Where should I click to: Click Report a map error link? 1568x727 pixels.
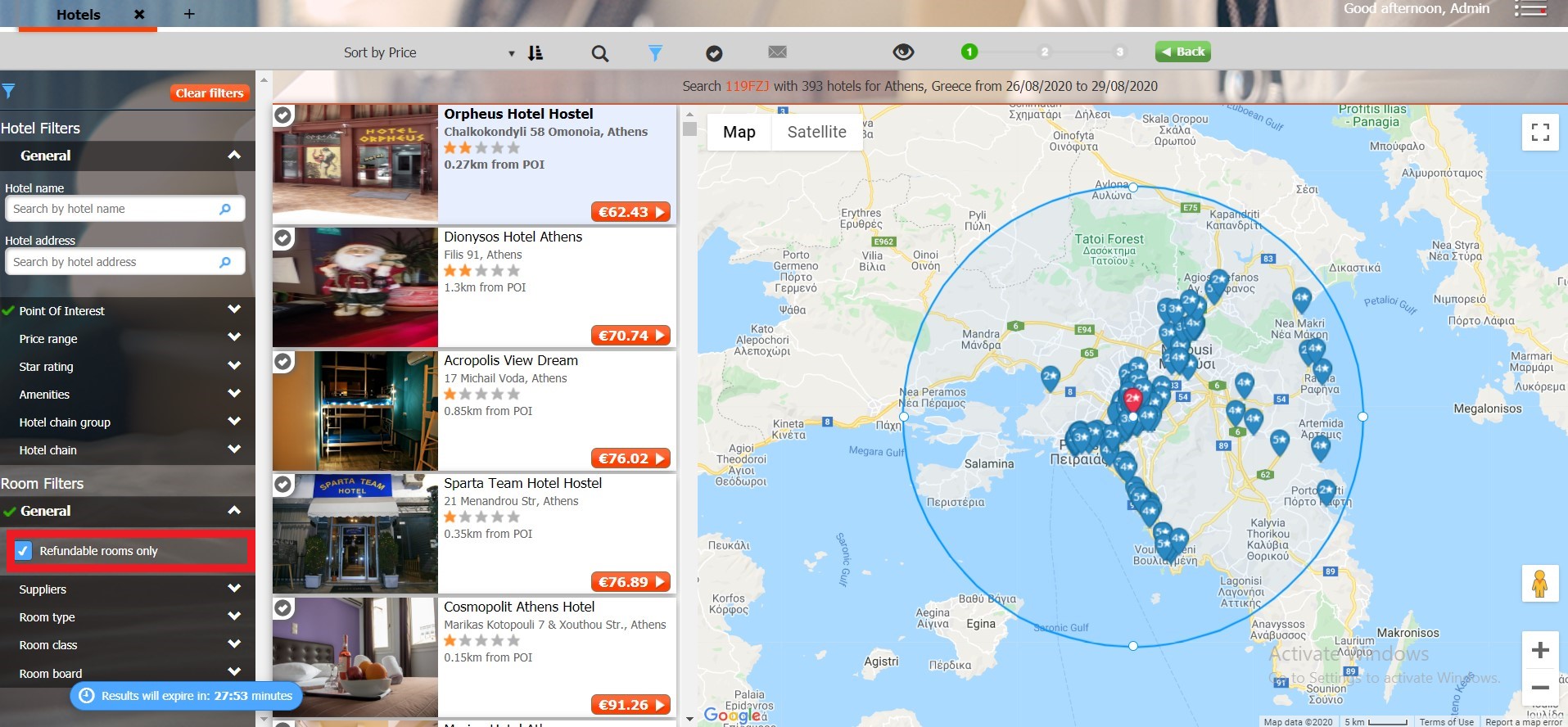[x=1524, y=722]
